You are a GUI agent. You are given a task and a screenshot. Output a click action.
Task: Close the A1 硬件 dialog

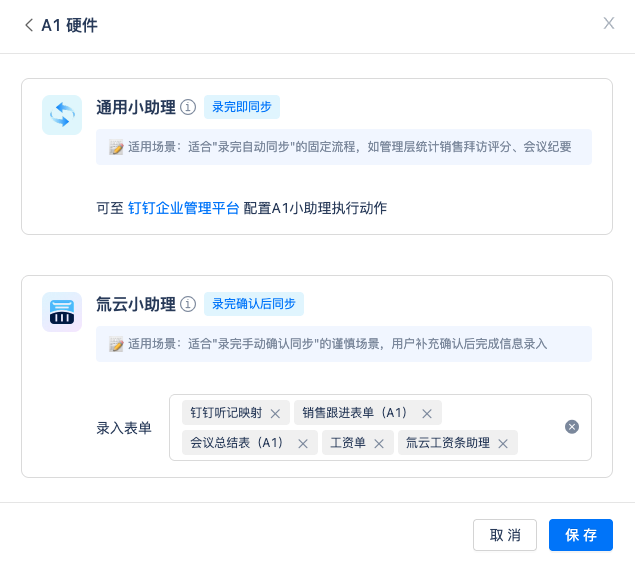coord(609,23)
